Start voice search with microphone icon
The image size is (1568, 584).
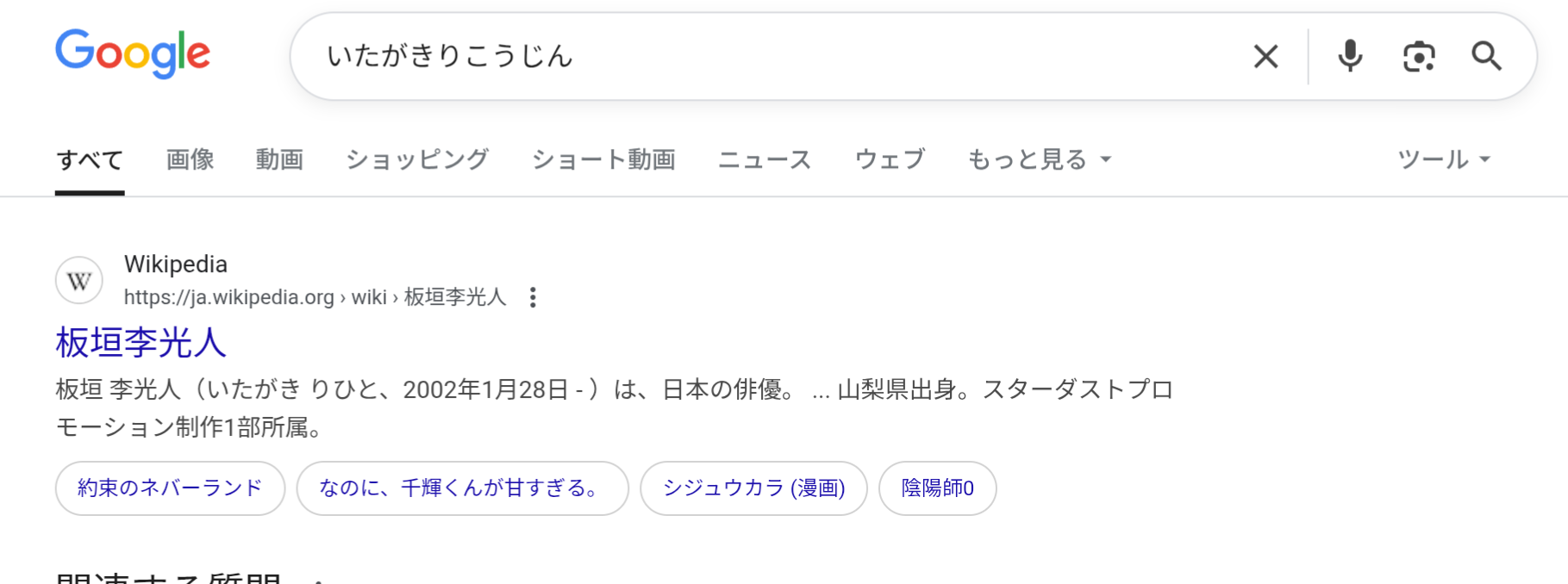coord(1350,57)
